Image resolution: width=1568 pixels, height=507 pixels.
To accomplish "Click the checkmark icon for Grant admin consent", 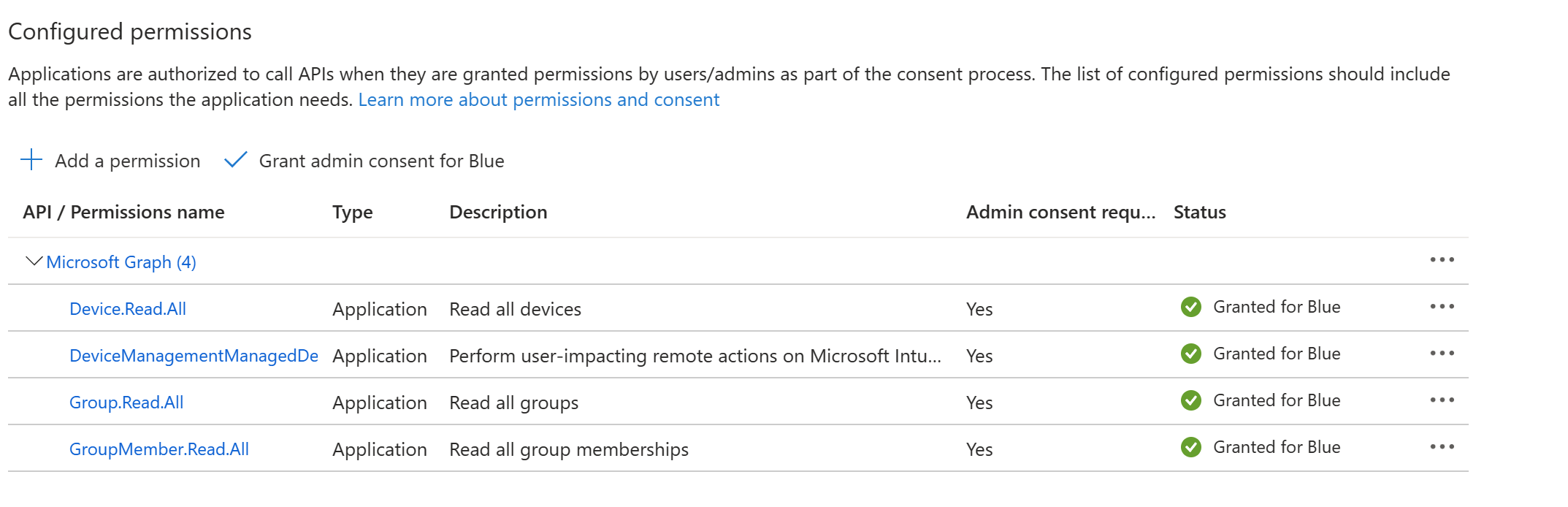I will pyautogui.click(x=235, y=160).
